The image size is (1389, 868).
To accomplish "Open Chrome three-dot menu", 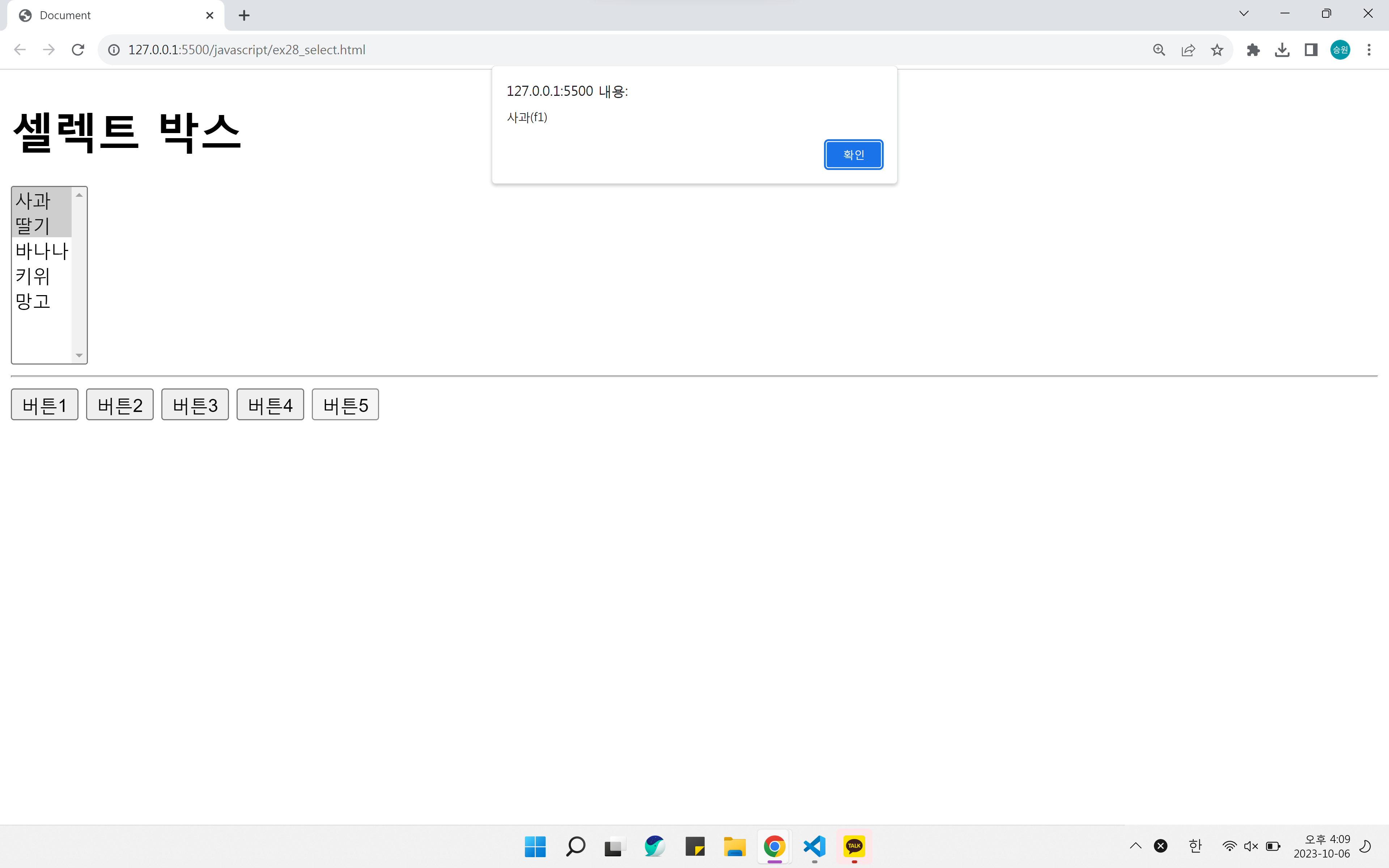I will pyautogui.click(x=1369, y=50).
